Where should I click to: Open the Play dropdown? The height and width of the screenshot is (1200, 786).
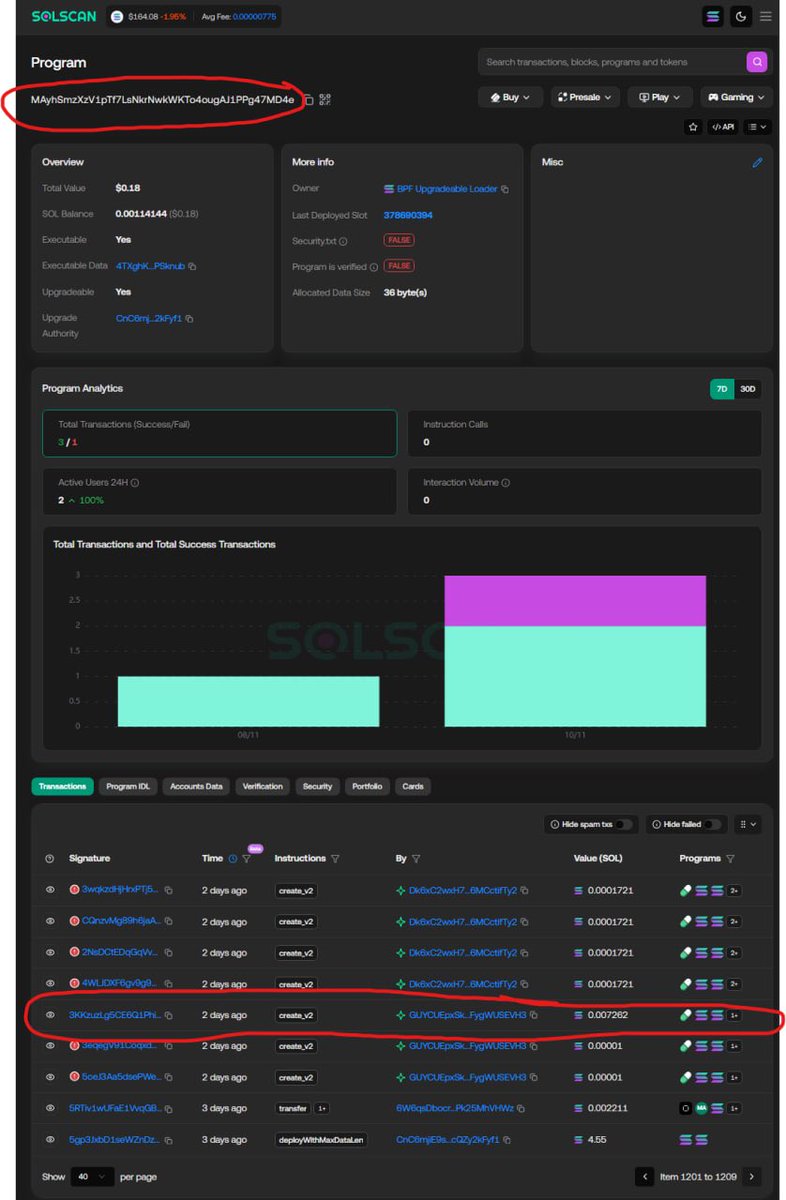tap(660, 97)
